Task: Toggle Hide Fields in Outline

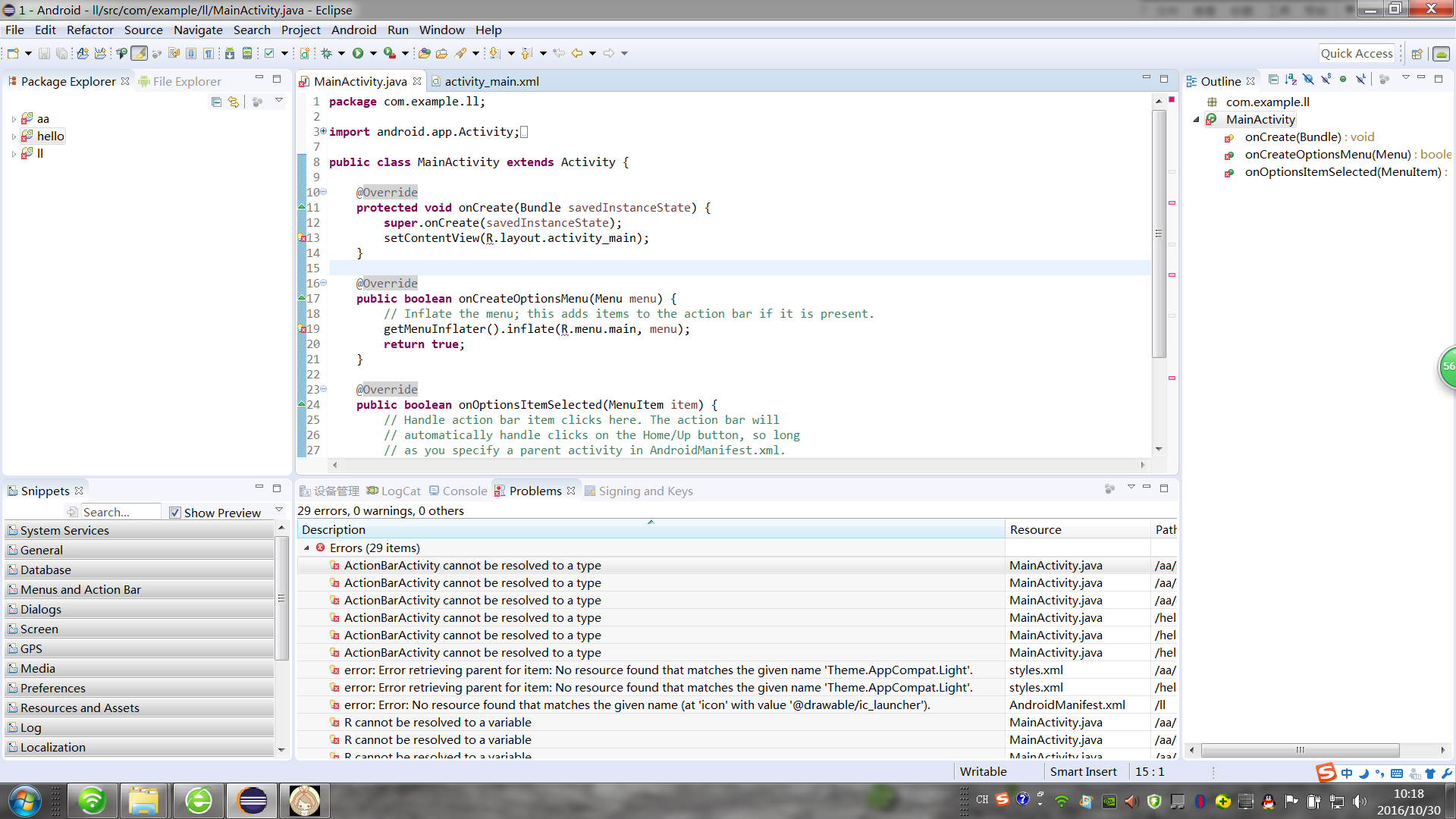Action: 1308,80
